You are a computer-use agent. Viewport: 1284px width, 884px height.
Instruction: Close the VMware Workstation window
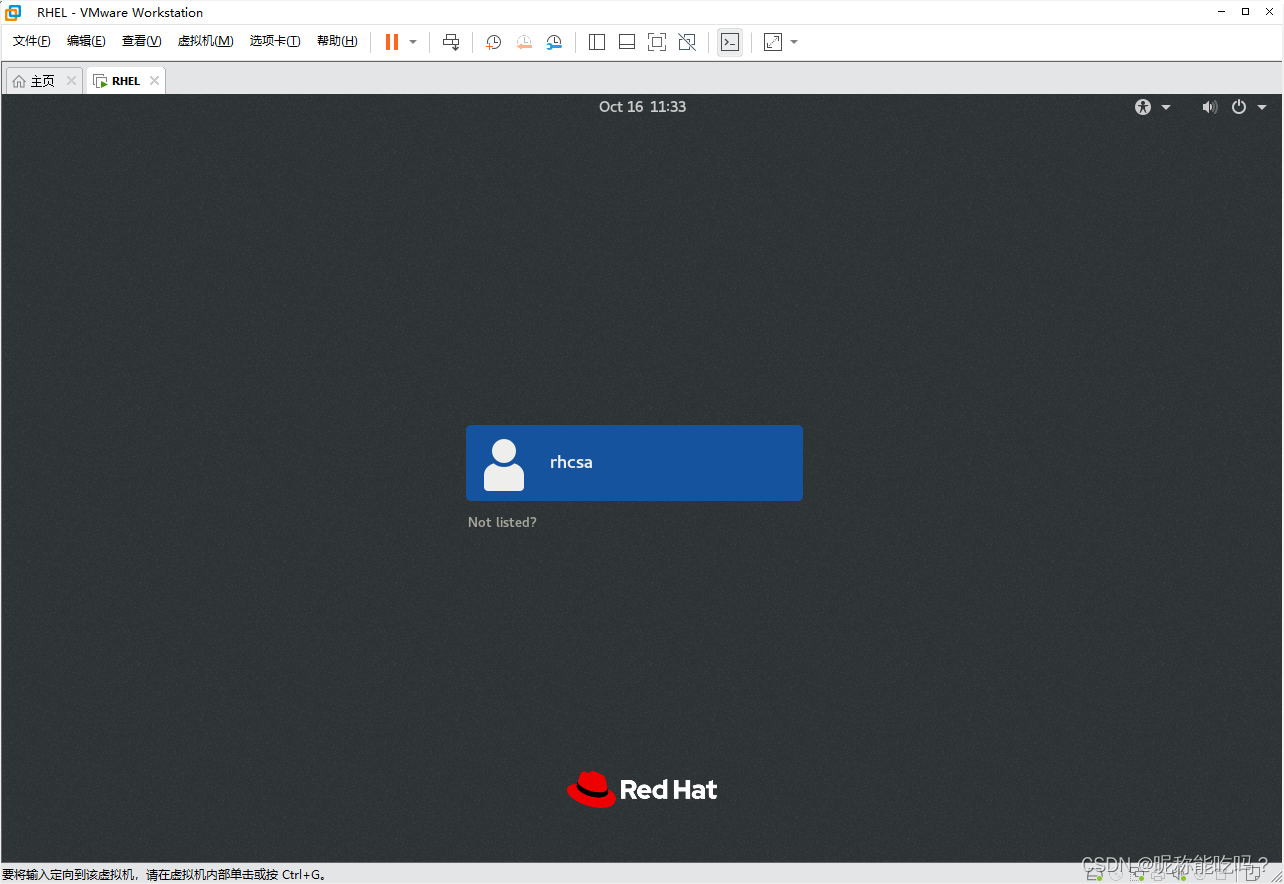pos(1268,12)
